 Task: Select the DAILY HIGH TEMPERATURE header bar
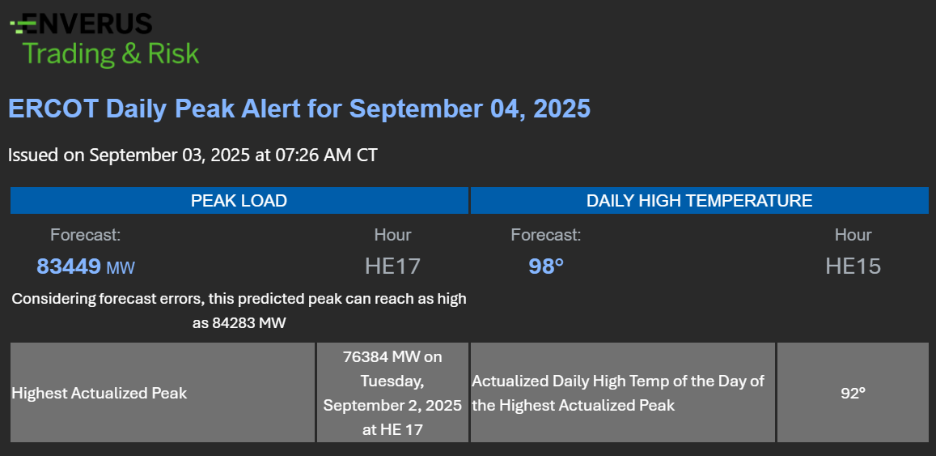coord(699,201)
